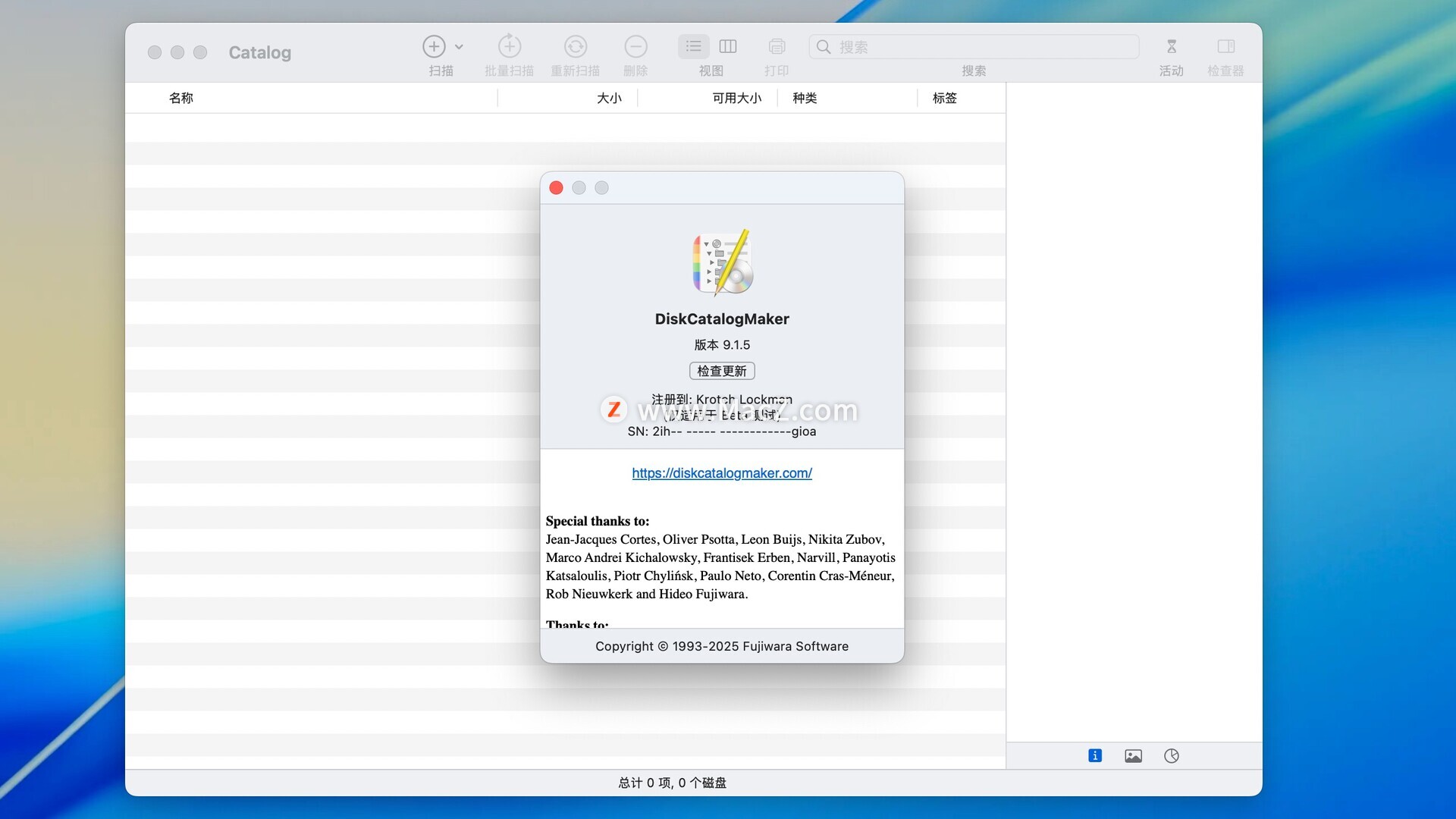Click the Special thanks to heading

coord(598,521)
